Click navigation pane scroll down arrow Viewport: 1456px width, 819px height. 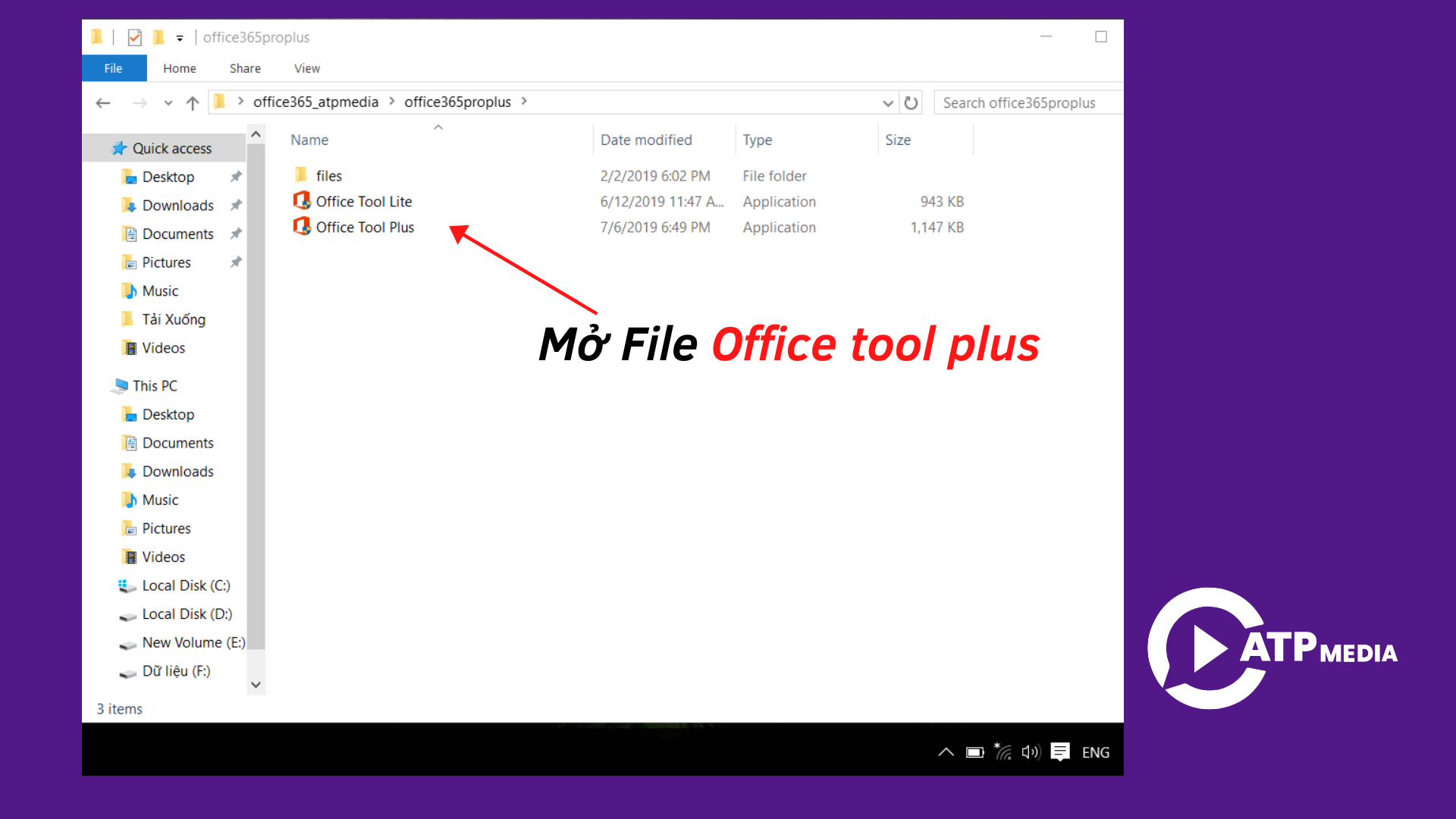coord(256,685)
